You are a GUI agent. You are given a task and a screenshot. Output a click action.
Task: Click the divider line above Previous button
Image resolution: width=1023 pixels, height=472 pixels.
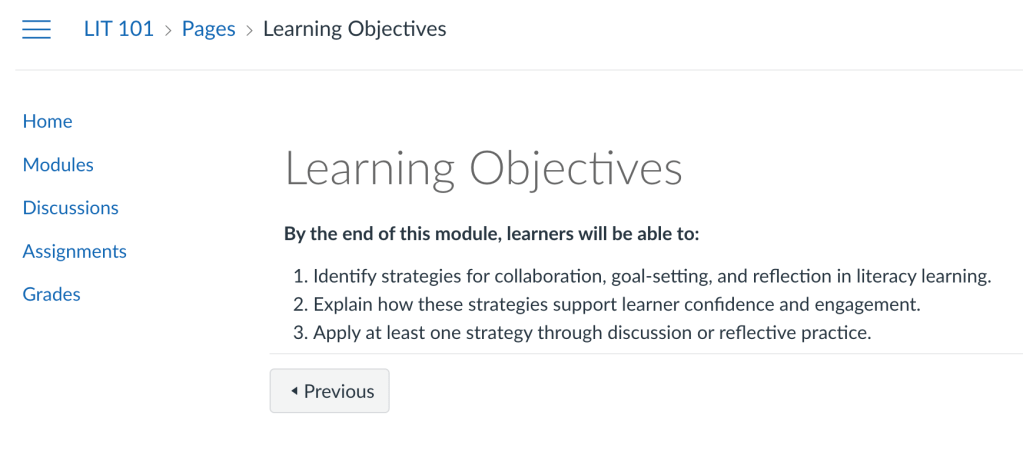pyautogui.click(x=645, y=353)
